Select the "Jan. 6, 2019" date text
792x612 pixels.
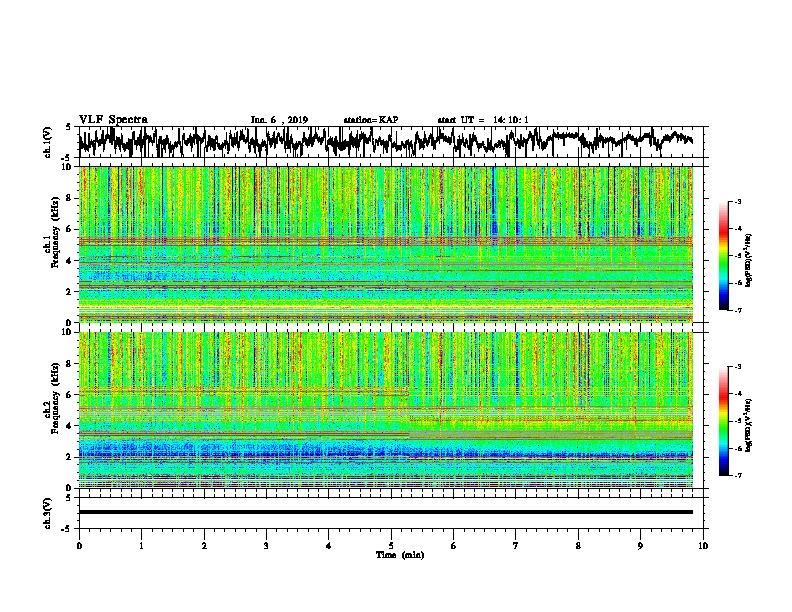(x=279, y=120)
